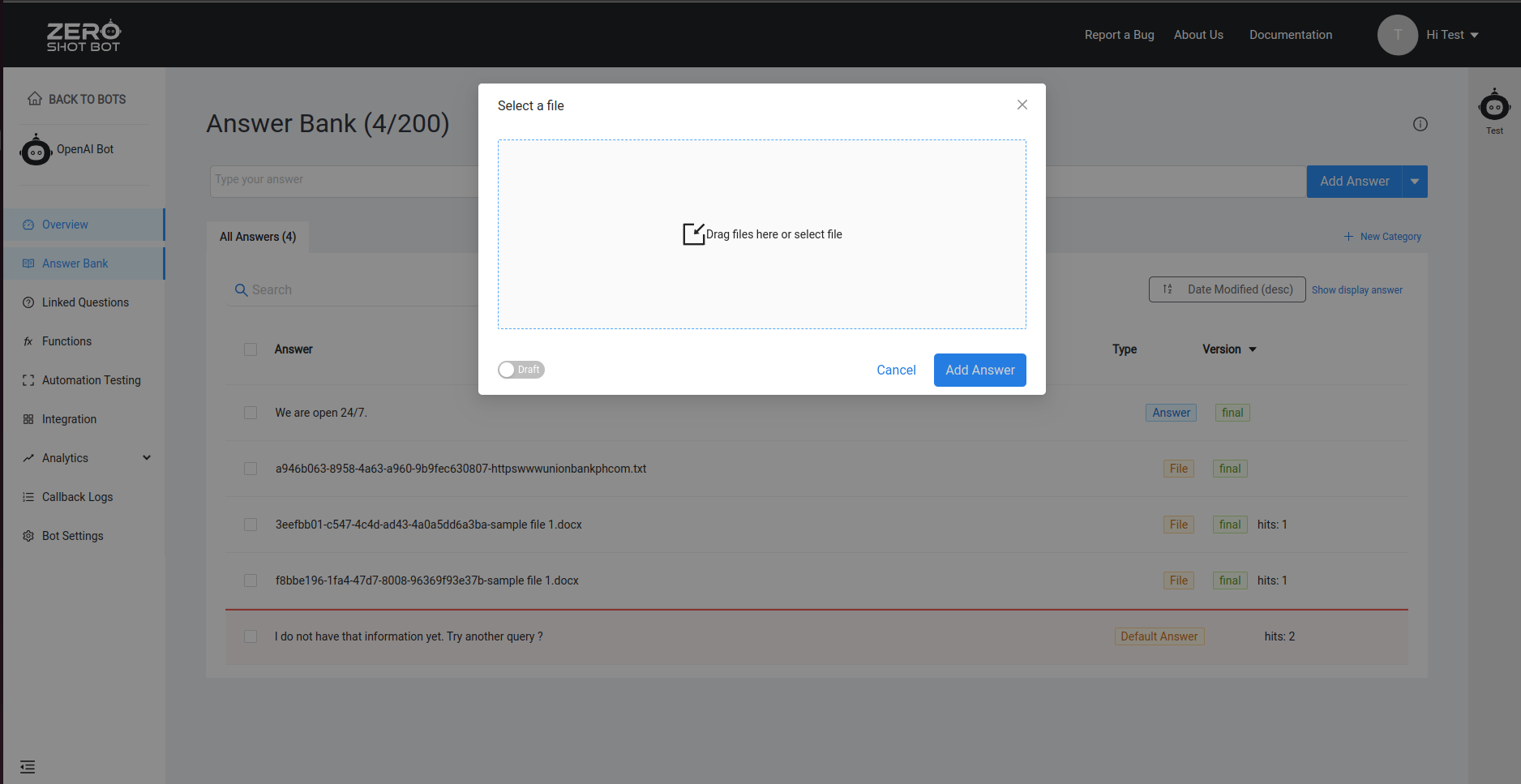1521x784 pixels.
Task: Open the Add Answer dropdown arrow
Action: click(1414, 181)
